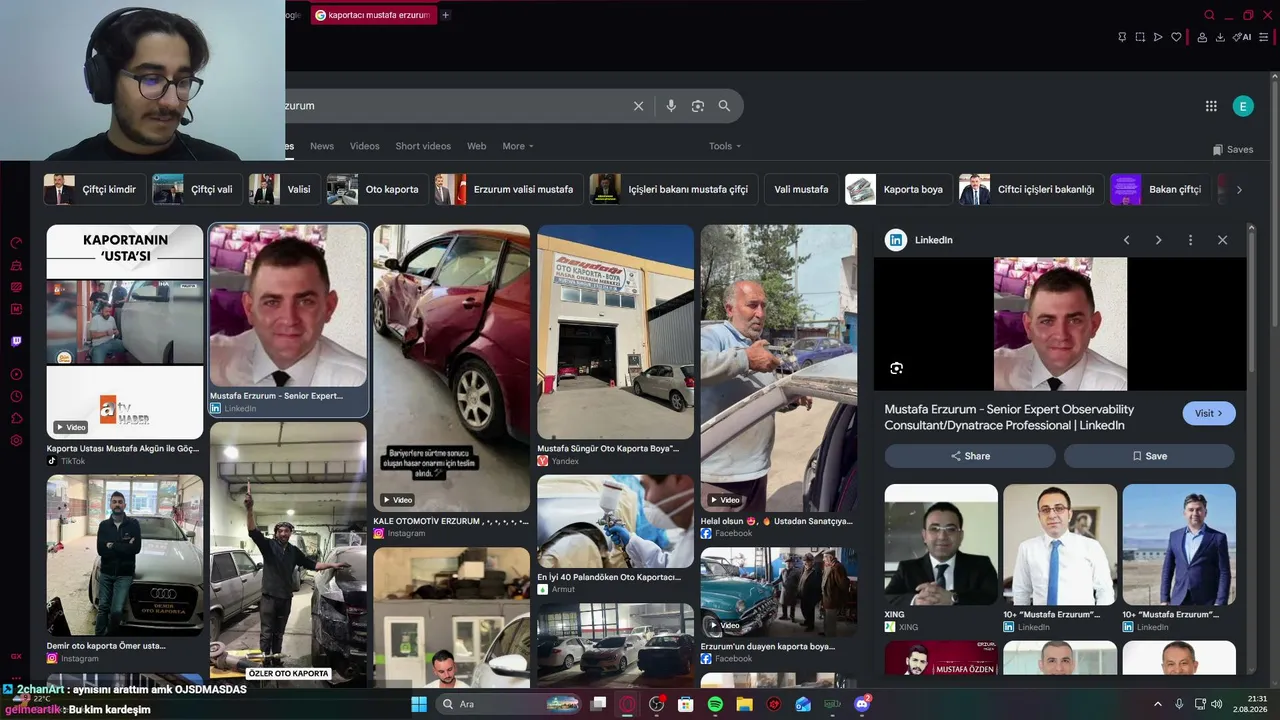Start a voice search with the microphone

[x=671, y=106]
